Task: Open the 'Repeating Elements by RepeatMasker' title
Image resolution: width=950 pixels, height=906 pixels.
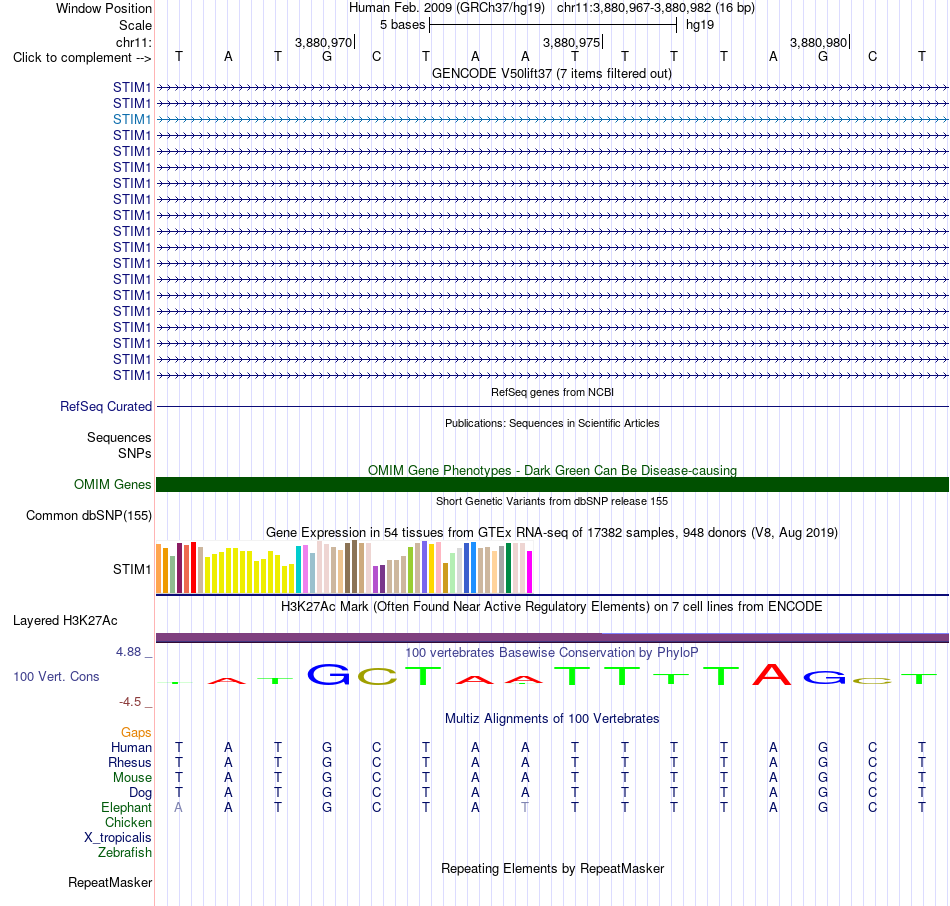Action: tap(552, 868)
